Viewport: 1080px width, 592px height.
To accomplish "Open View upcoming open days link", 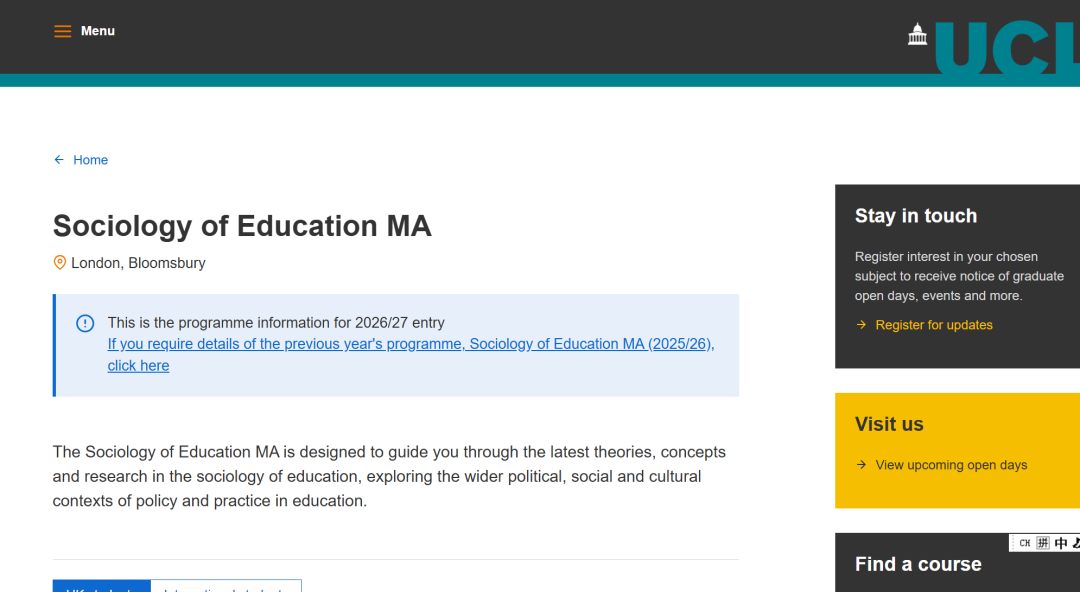I will [951, 465].
